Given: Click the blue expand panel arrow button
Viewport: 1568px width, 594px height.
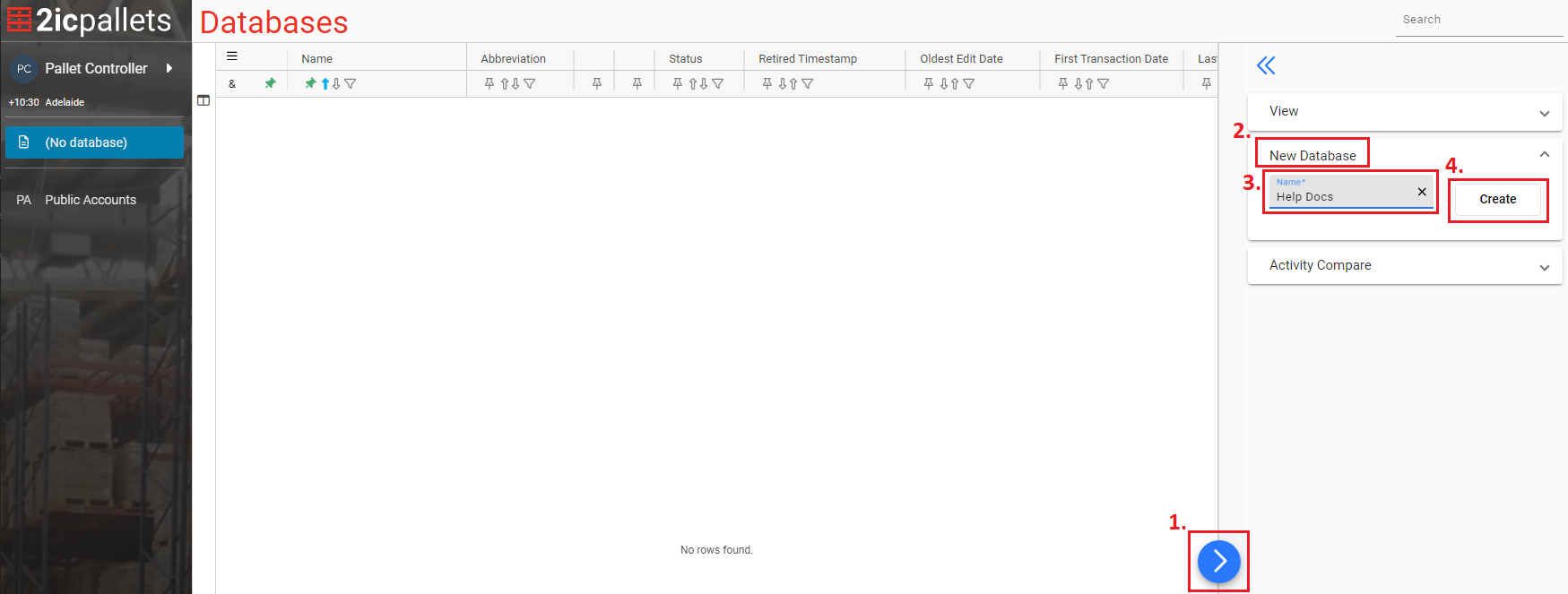Looking at the screenshot, I should click(1218, 562).
